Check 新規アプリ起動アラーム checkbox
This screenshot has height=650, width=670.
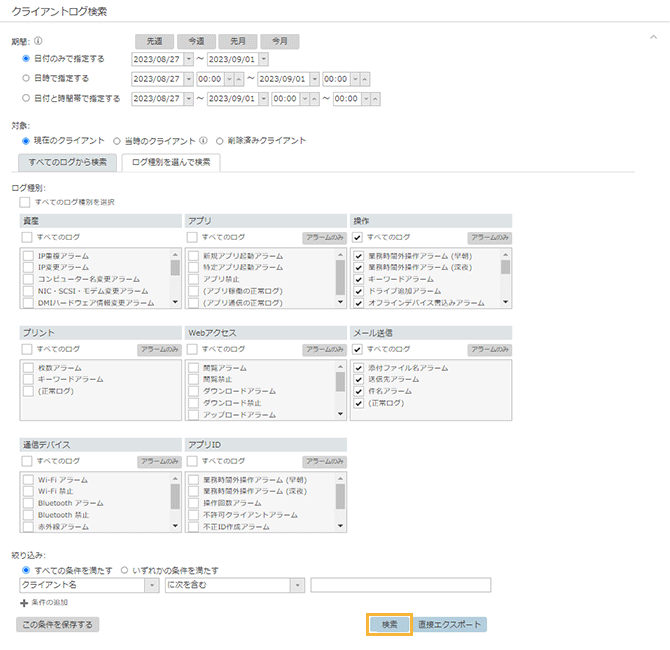tap(194, 256)
